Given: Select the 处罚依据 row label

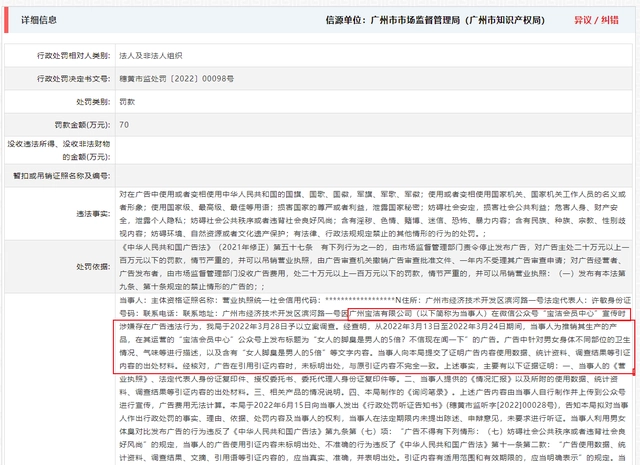Looking at the screenshot, I should (x=93, y=267).
